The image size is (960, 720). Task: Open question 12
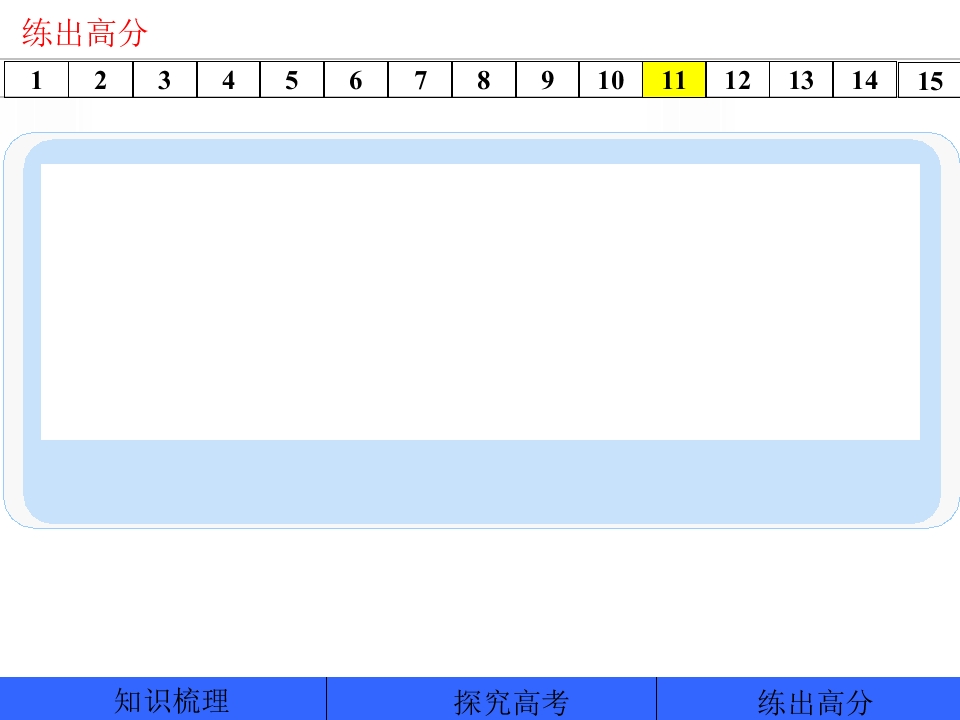(x=737, y=80)
